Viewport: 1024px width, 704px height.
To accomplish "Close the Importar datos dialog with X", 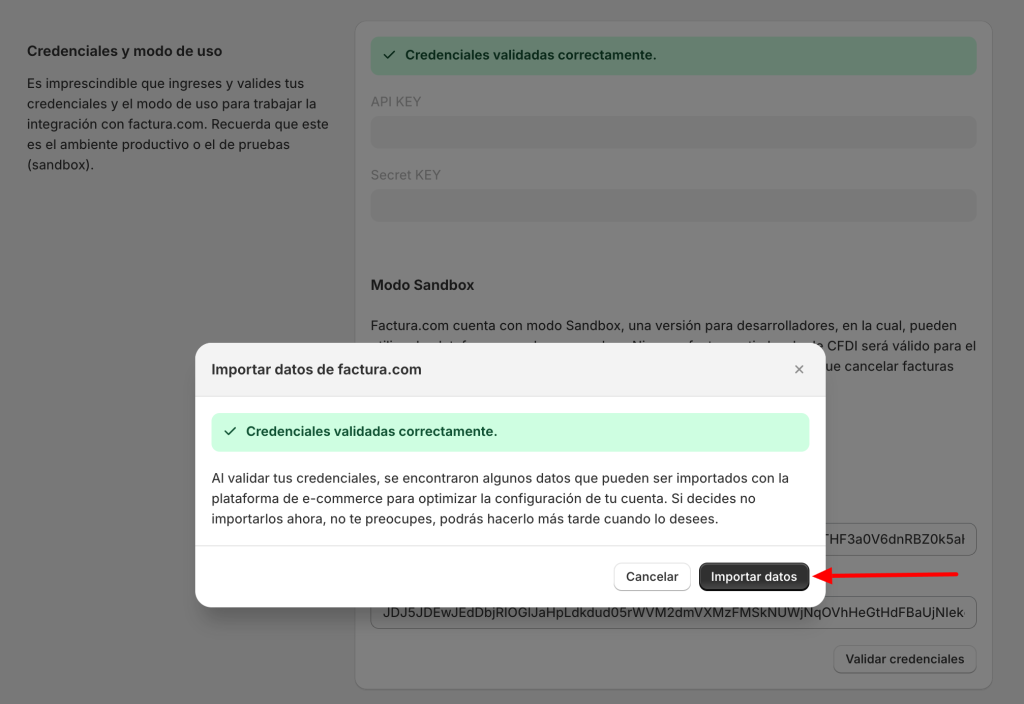I will click(799, 370).
